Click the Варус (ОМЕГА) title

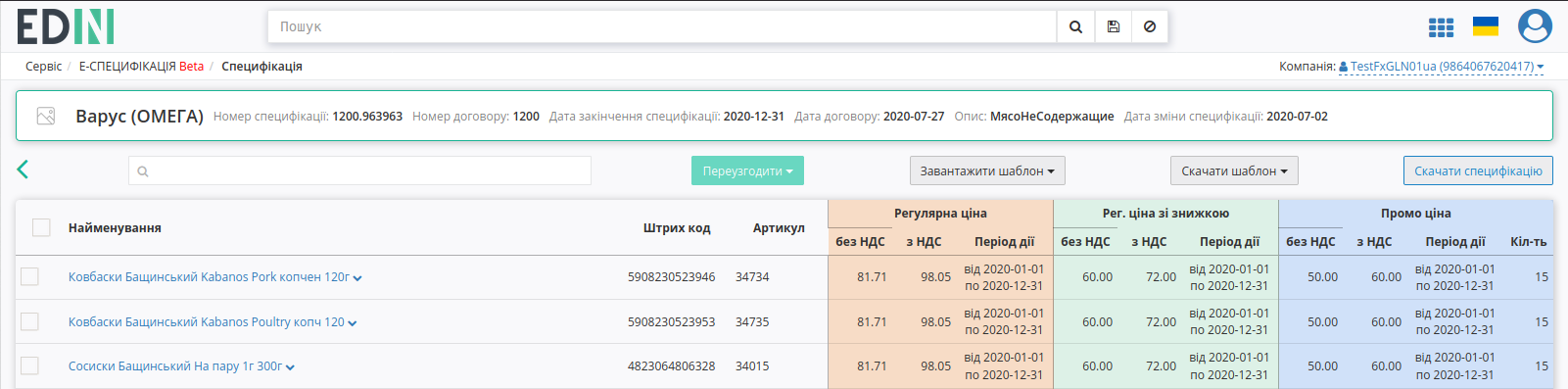[x=139, y=117]
